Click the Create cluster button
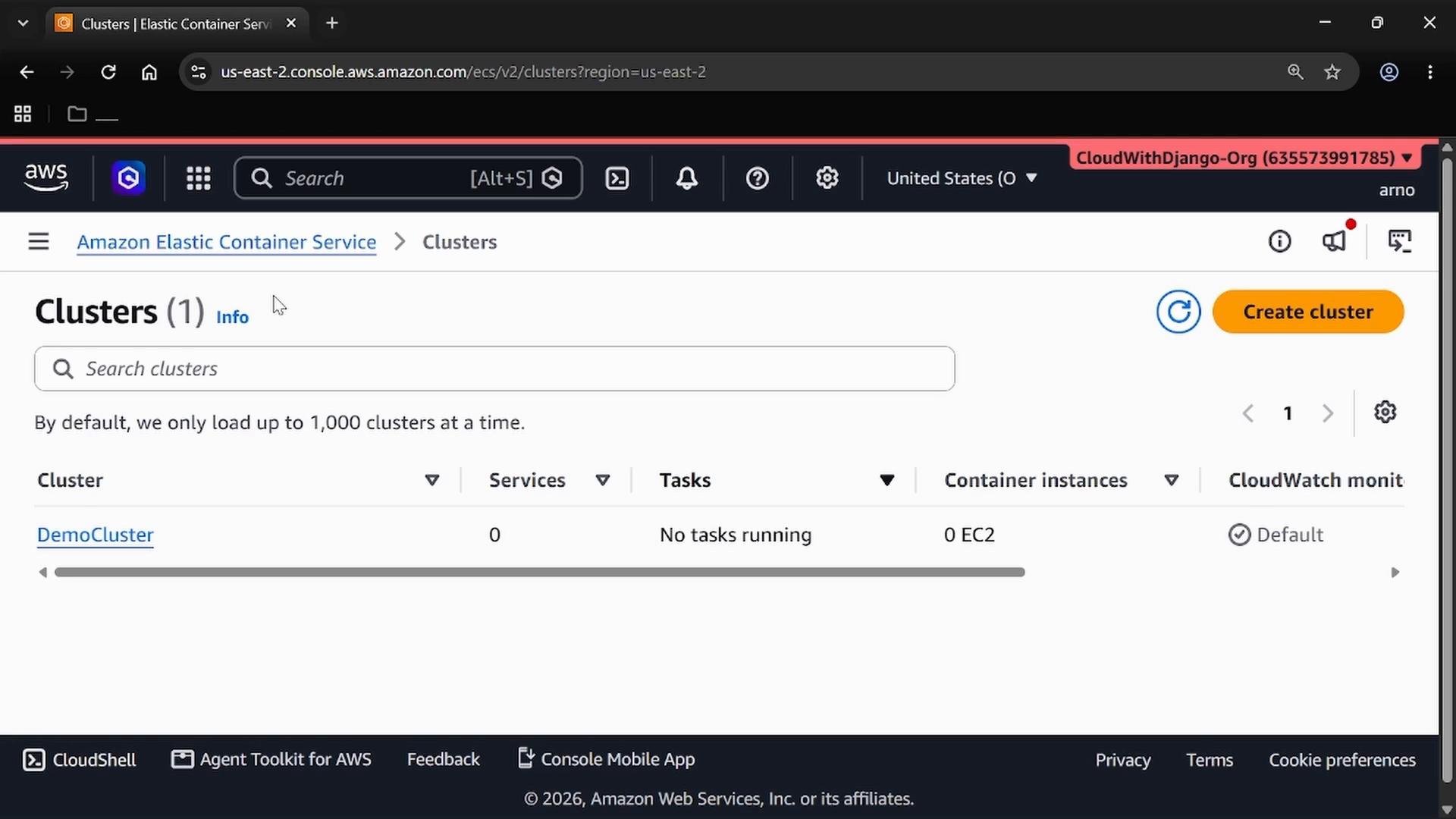This screenshot has width=1456, height=819. point(1308,312)
